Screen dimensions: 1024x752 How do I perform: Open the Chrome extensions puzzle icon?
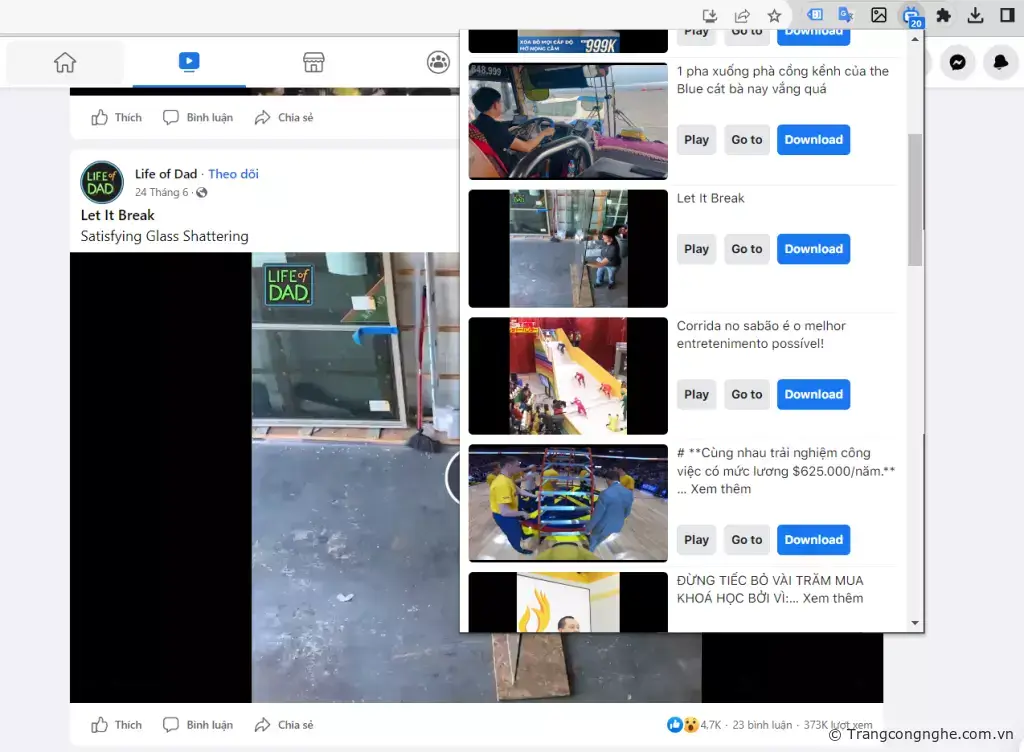click(943, 15)
